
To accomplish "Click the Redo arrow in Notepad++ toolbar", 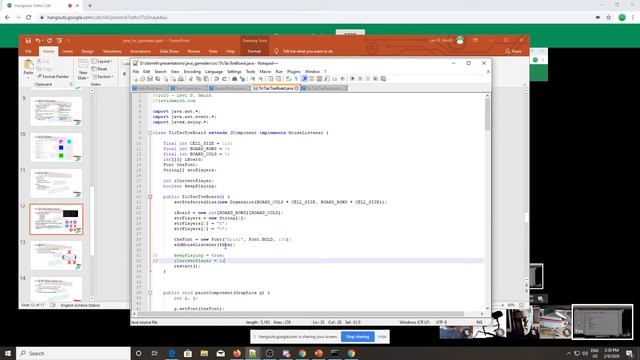I will pos(224,79).
